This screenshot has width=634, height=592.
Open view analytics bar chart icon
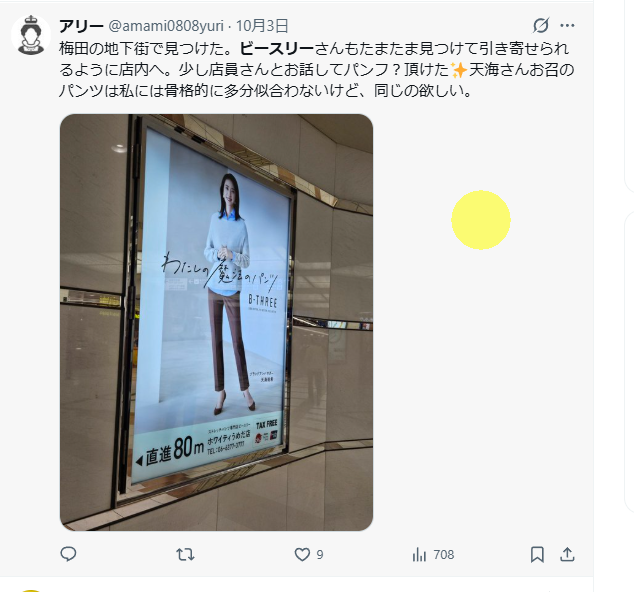(x=419, y=554)
